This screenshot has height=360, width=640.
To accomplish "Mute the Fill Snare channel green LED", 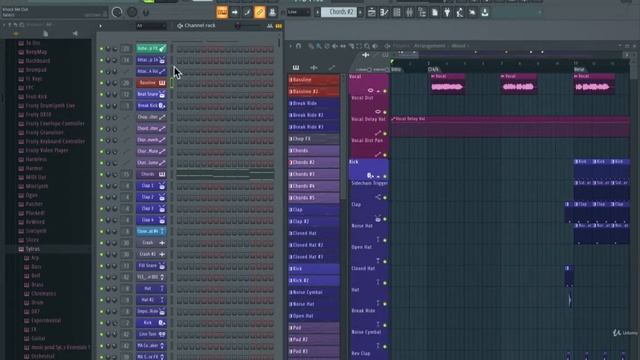I will (x=102, y=266).
